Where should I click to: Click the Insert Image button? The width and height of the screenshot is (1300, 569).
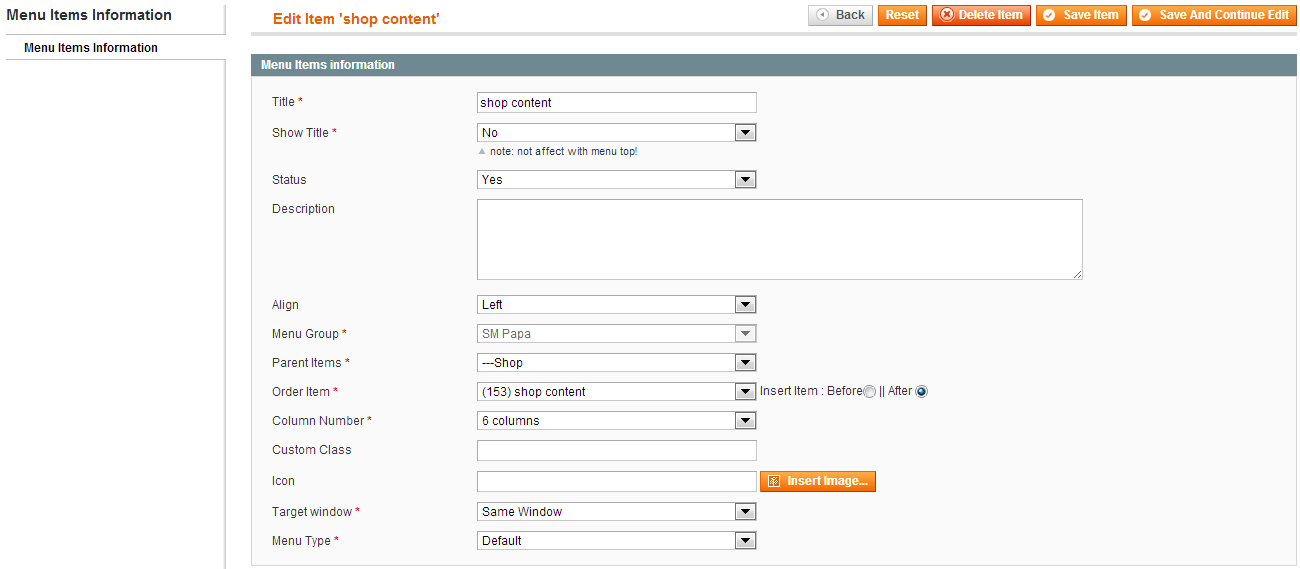[x=818, y=481]
